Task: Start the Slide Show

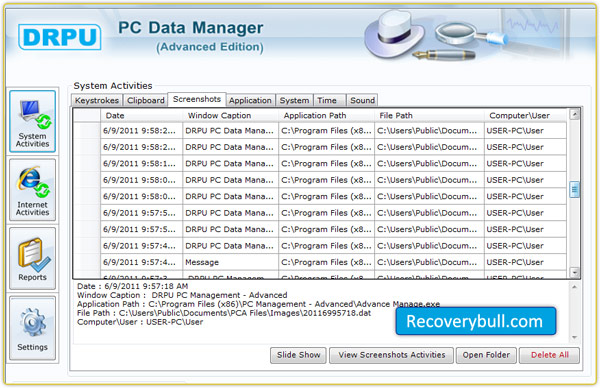Action: pos(298,355)
